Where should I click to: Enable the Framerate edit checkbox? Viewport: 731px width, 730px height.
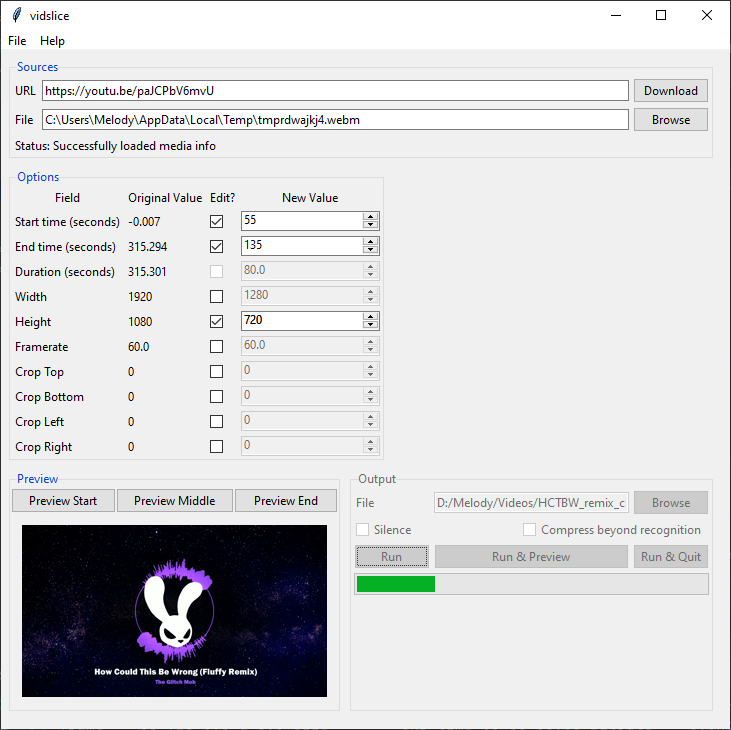tap(216, 347)
